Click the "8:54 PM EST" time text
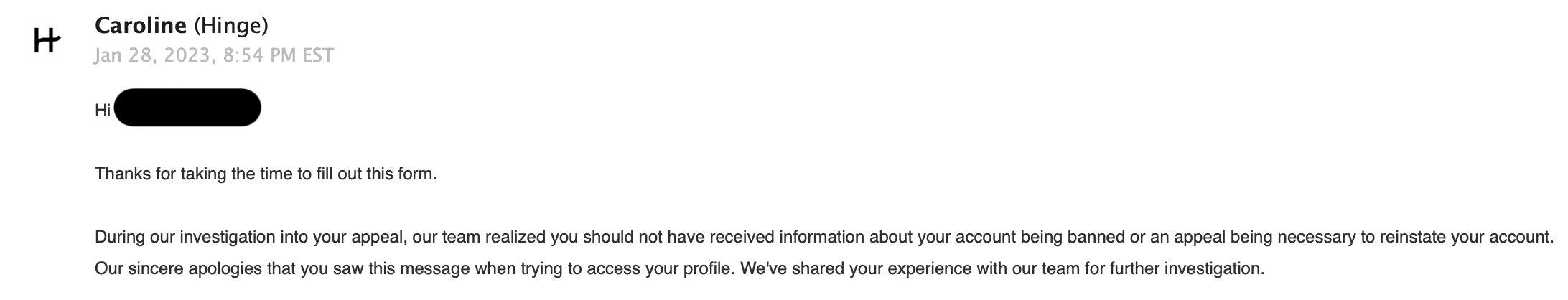 tap(279, 55)
